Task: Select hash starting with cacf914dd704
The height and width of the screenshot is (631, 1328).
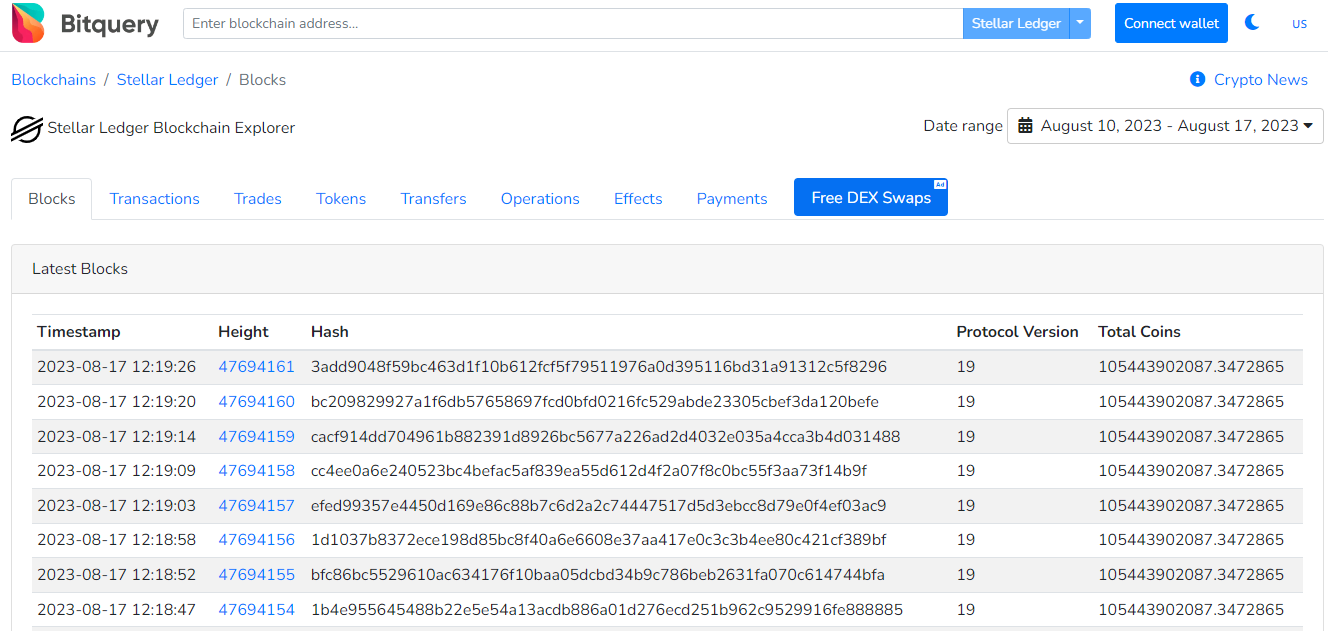Action: (606, 437)
